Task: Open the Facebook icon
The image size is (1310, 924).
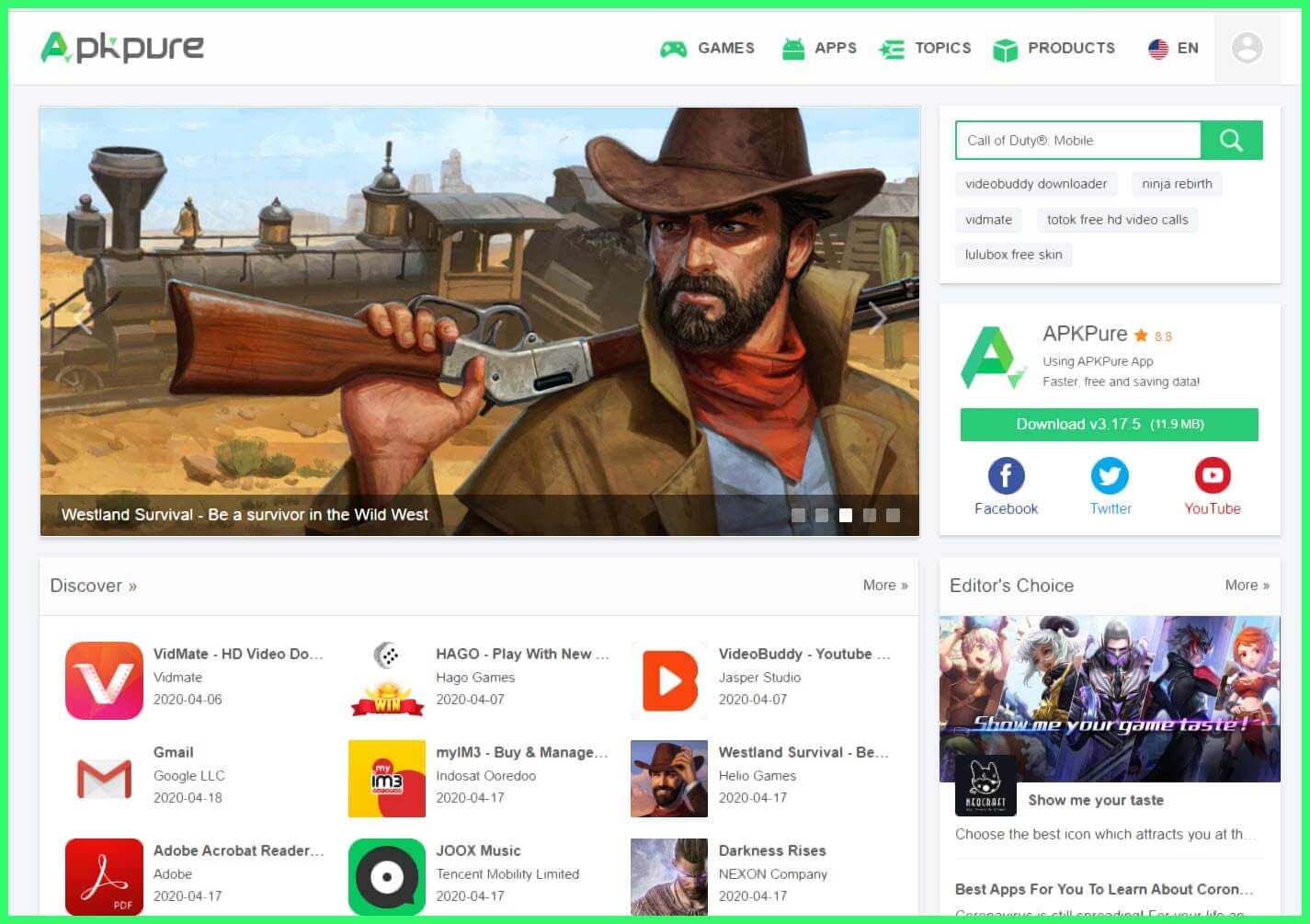Action: pyautogui.click(x=1006, y=475)
